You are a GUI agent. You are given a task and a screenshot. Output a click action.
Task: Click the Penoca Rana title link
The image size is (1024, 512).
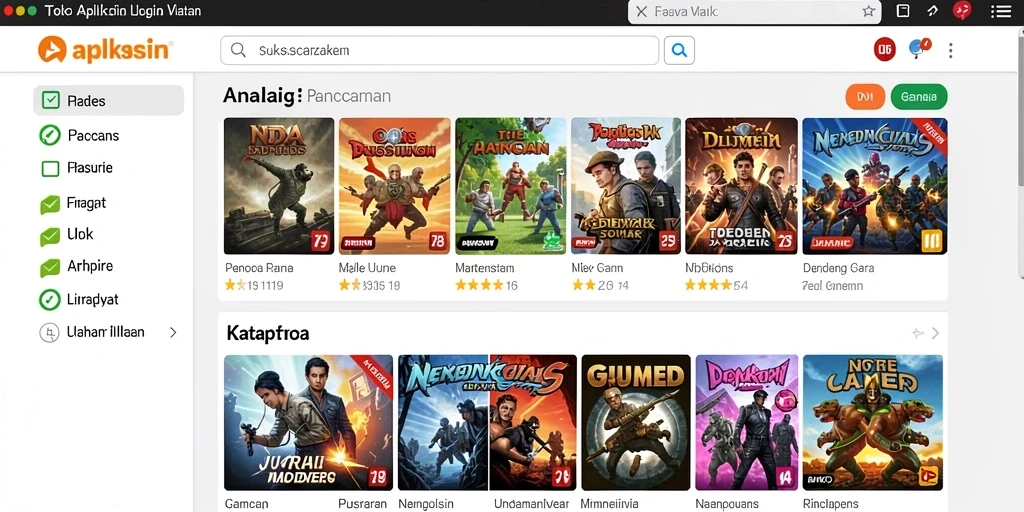259,268
